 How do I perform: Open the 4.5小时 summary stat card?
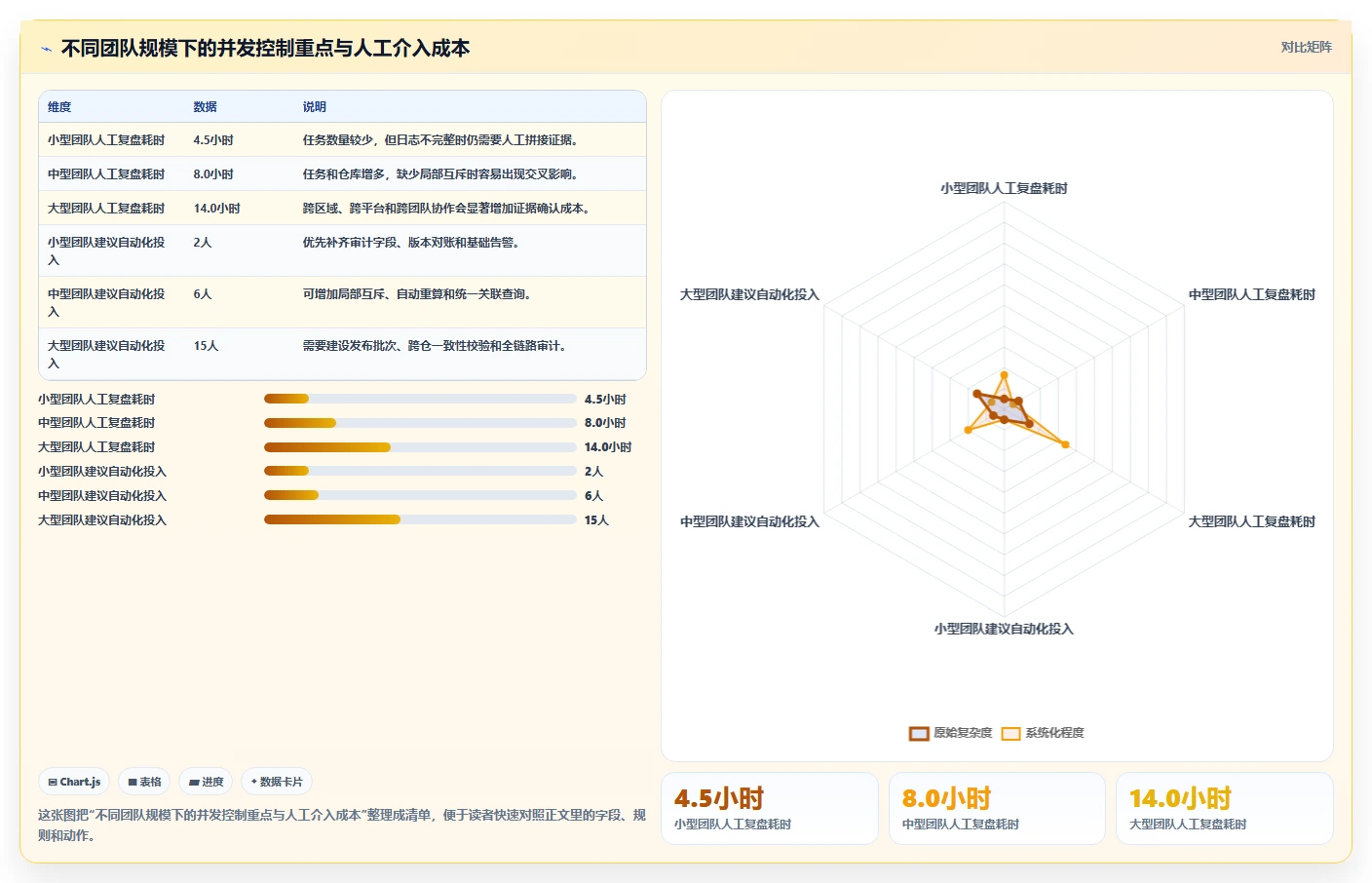coord(770,808)
